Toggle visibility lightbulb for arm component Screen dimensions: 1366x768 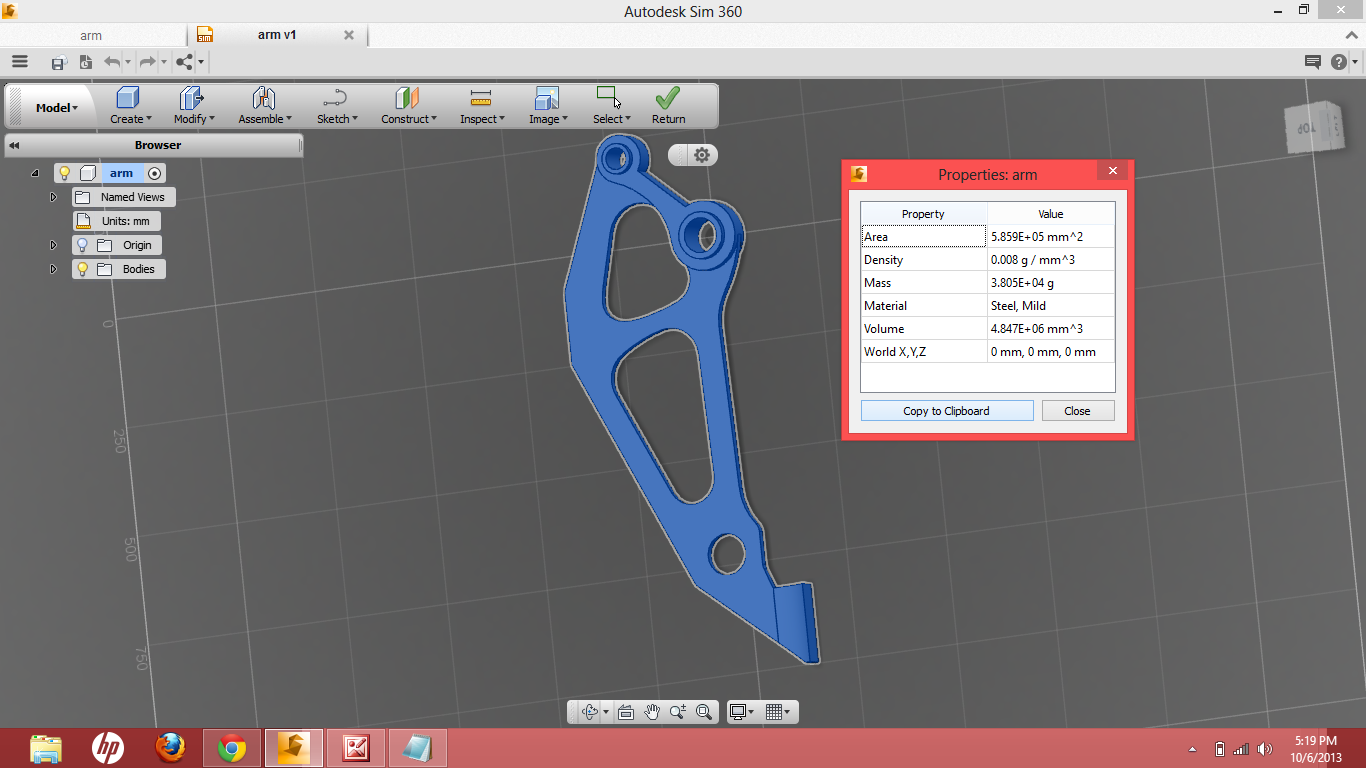[x=64, y=173]
